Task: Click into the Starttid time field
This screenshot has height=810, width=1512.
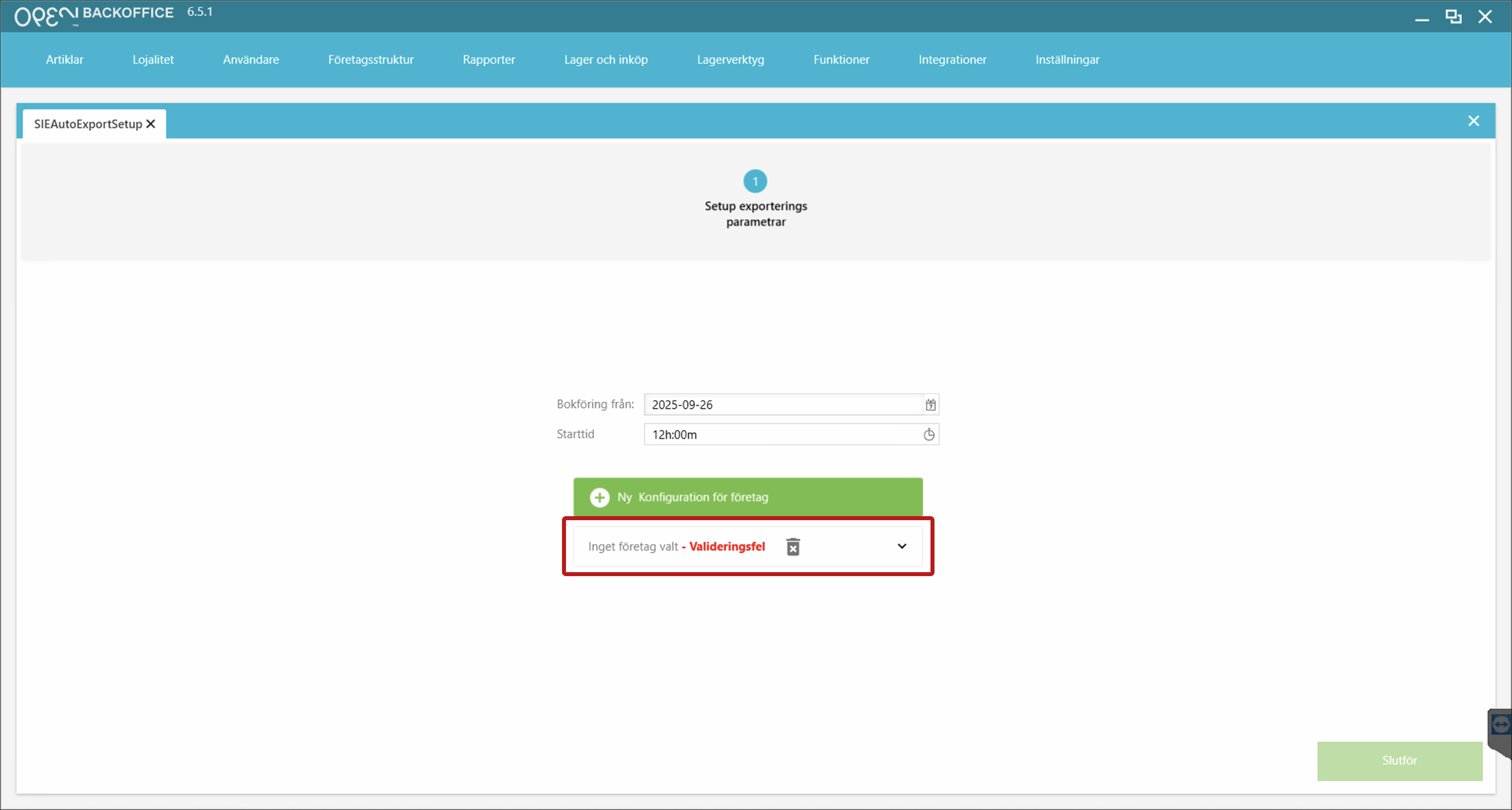Action: 783,435
